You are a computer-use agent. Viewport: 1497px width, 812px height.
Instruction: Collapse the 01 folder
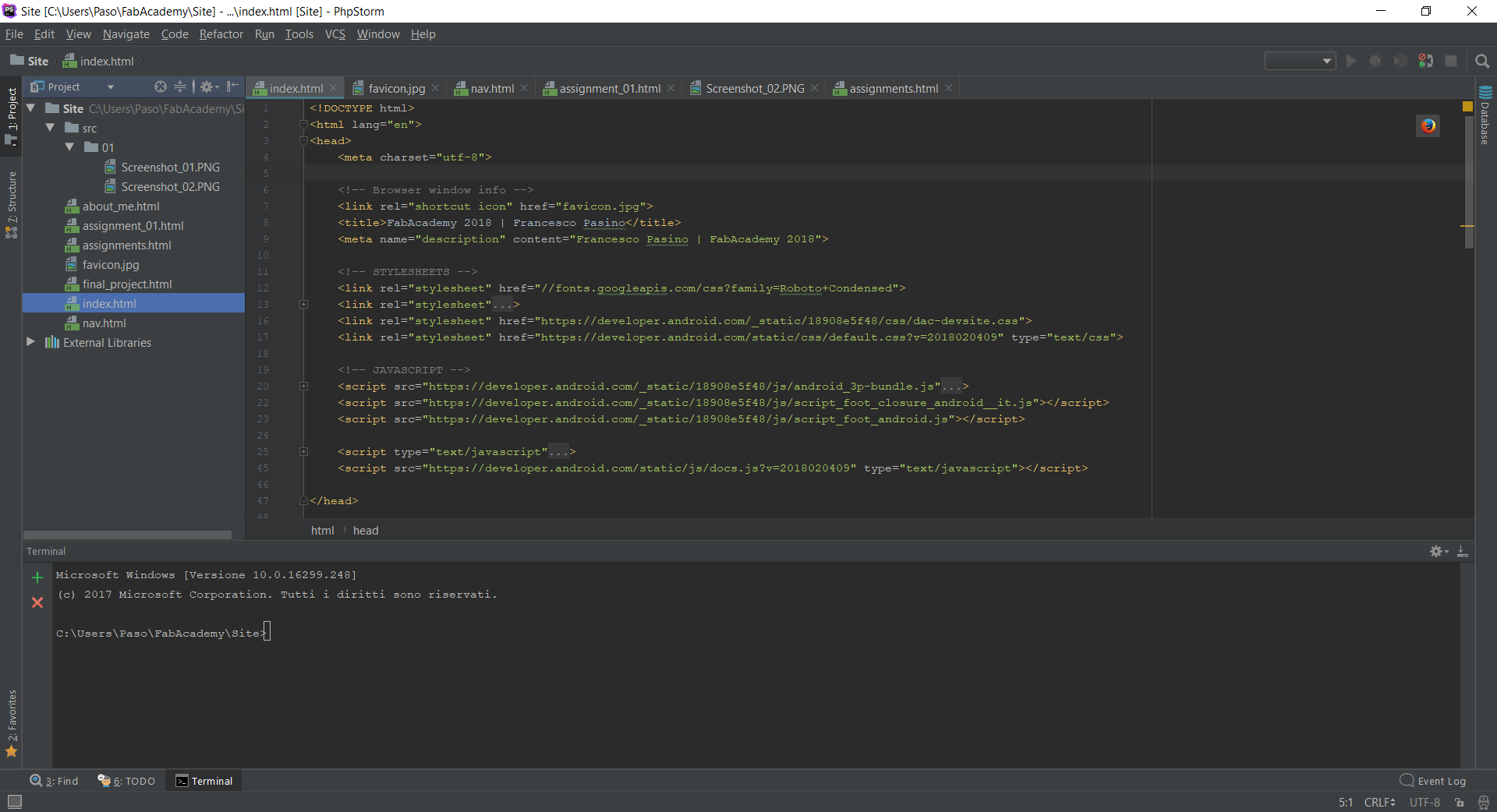click(x=70, y=147)
